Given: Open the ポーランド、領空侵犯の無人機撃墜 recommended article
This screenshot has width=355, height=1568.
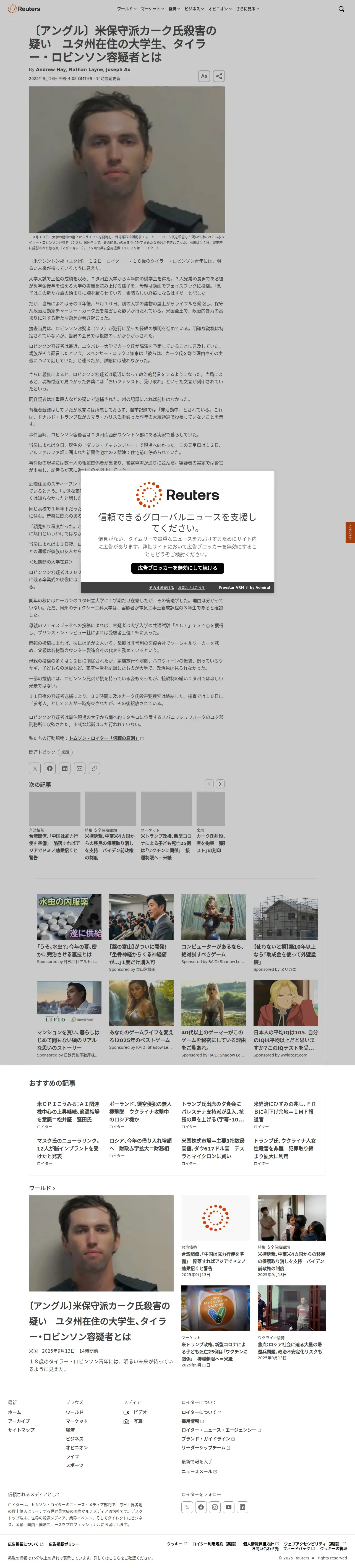Looking at the screenshot, I should (x=141, y=1112).
